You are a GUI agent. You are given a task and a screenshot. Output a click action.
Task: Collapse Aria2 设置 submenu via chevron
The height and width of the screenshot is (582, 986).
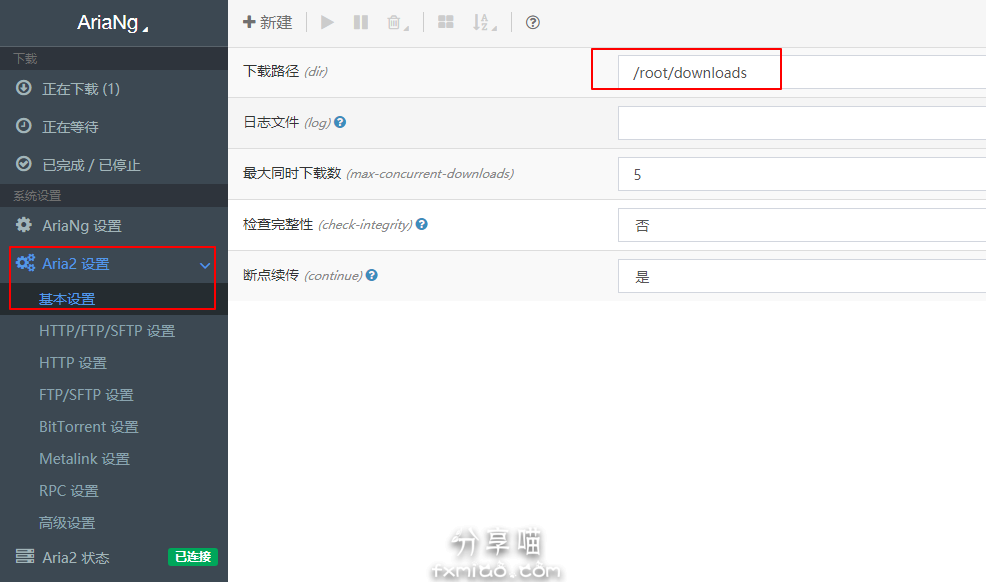pyautogui.click(x=205, y=265)
